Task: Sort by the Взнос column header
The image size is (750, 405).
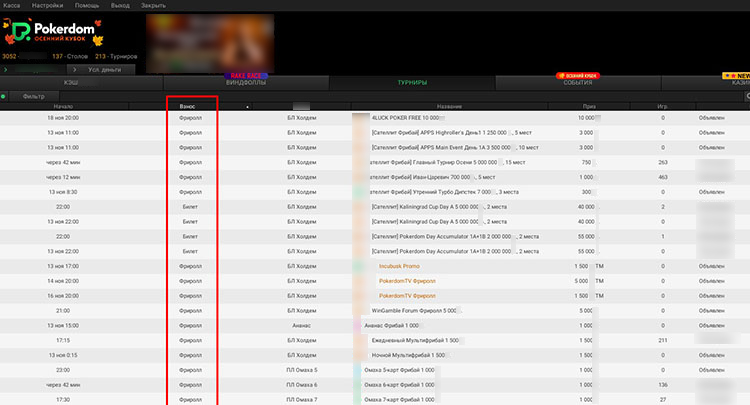Action: click(x=188, y=106)
